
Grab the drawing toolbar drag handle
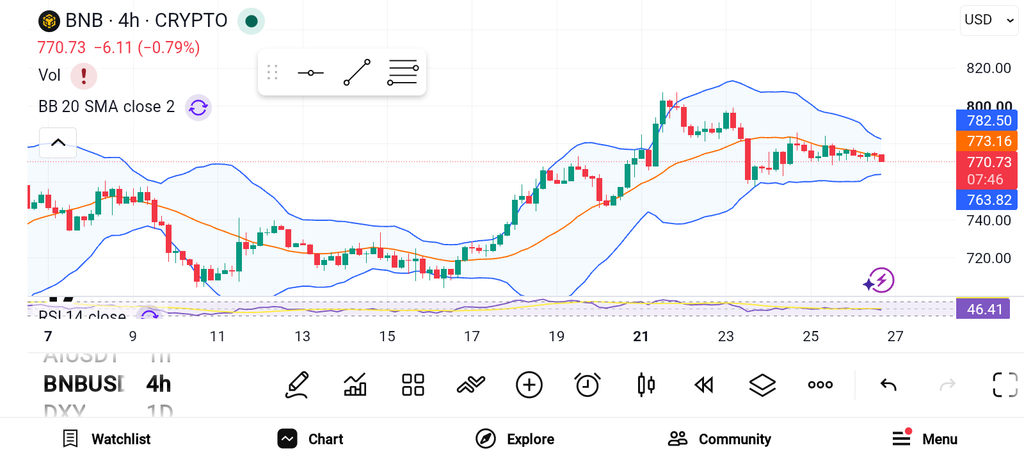[272, 72]
